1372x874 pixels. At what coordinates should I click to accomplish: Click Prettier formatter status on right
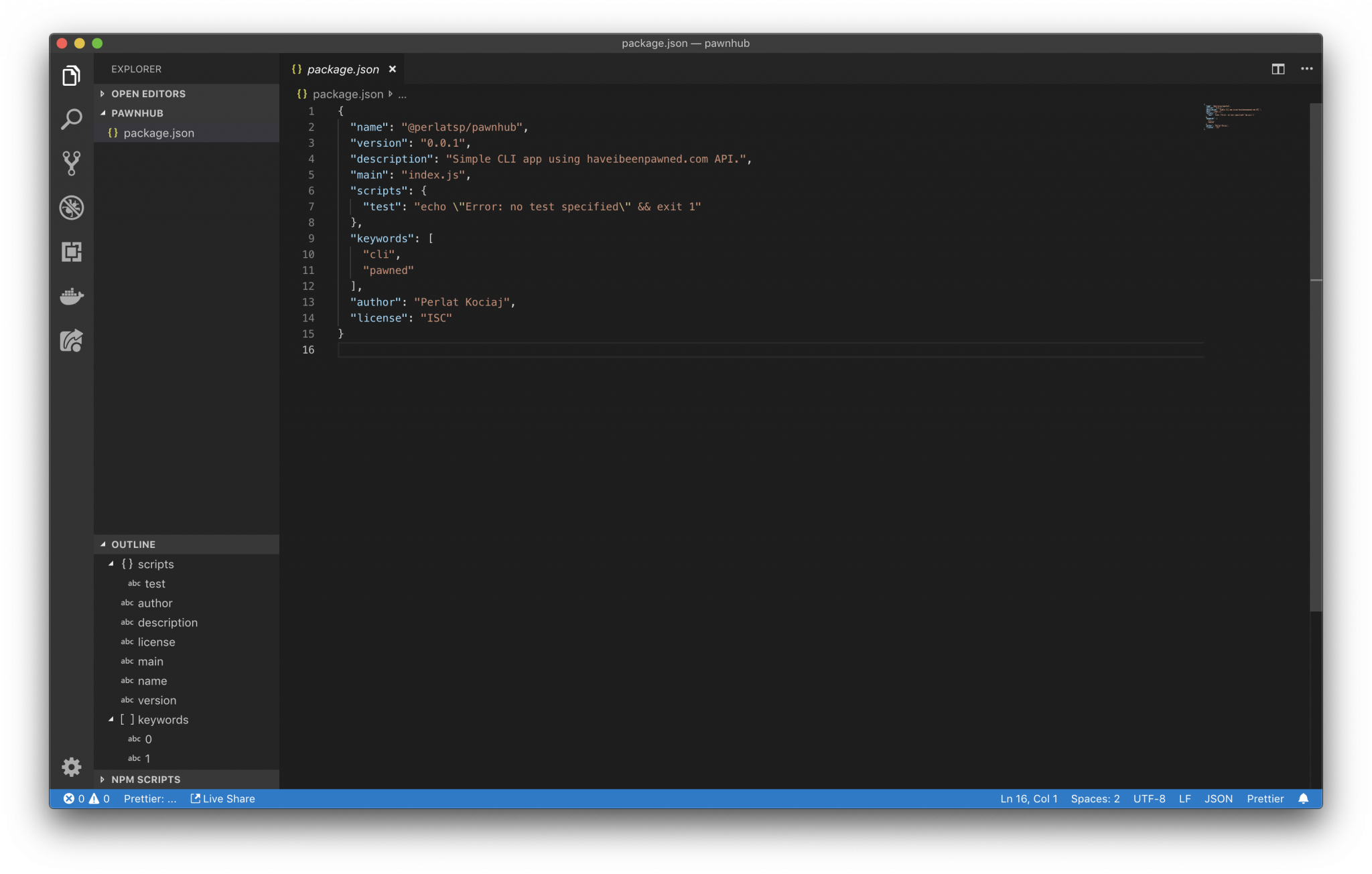click(x=1265, y=798)
